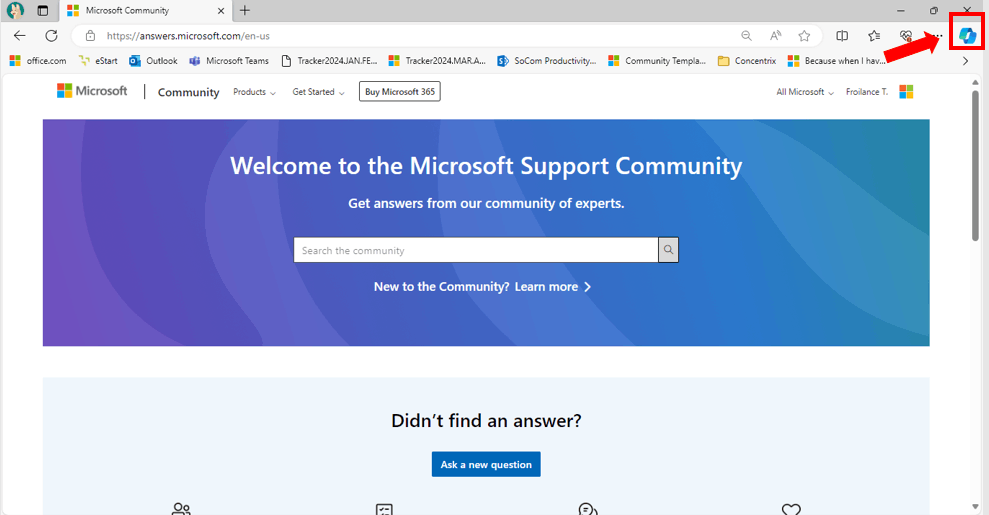Expand the Get Started dropdown

pyautogui.click(x=319, y=92)
